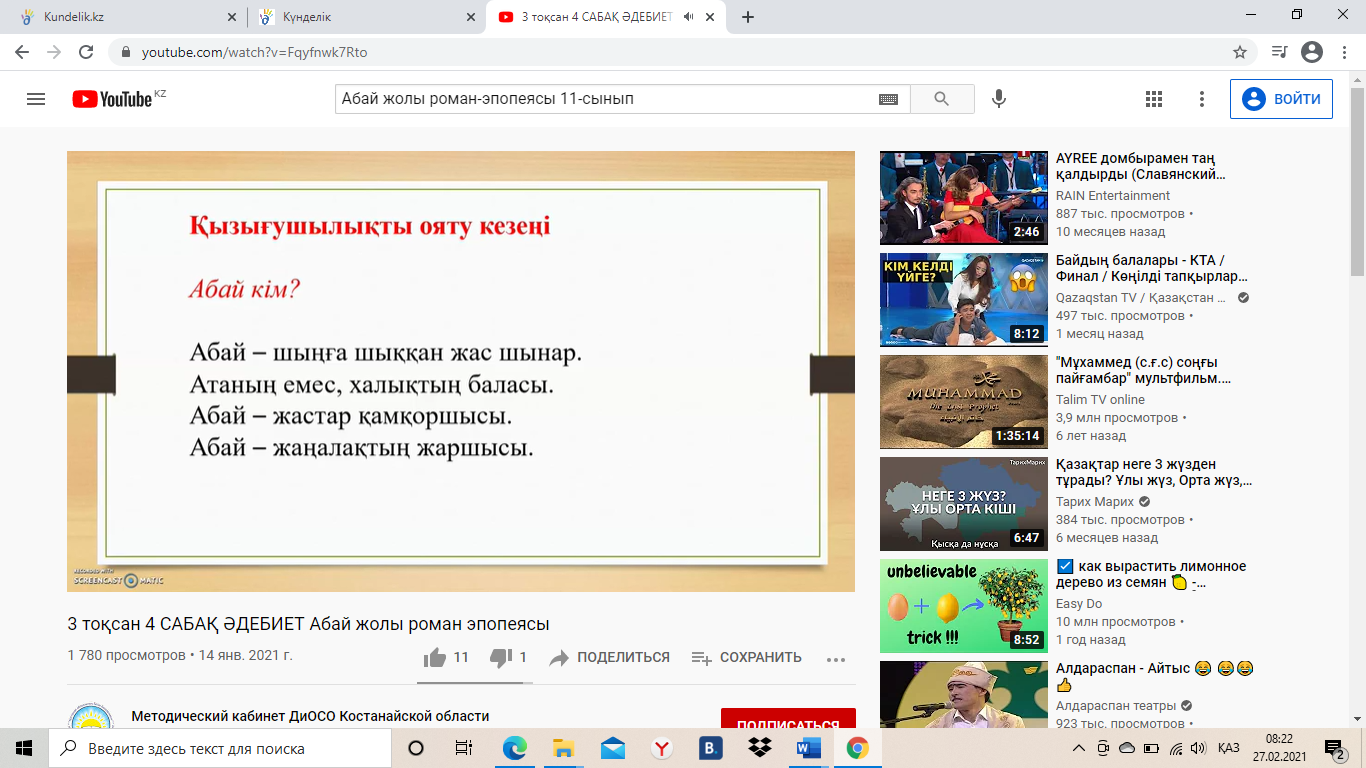The image size is (1366, 768).
Task: Mute the tab playing audio
Action: click(x=689, y=17)
